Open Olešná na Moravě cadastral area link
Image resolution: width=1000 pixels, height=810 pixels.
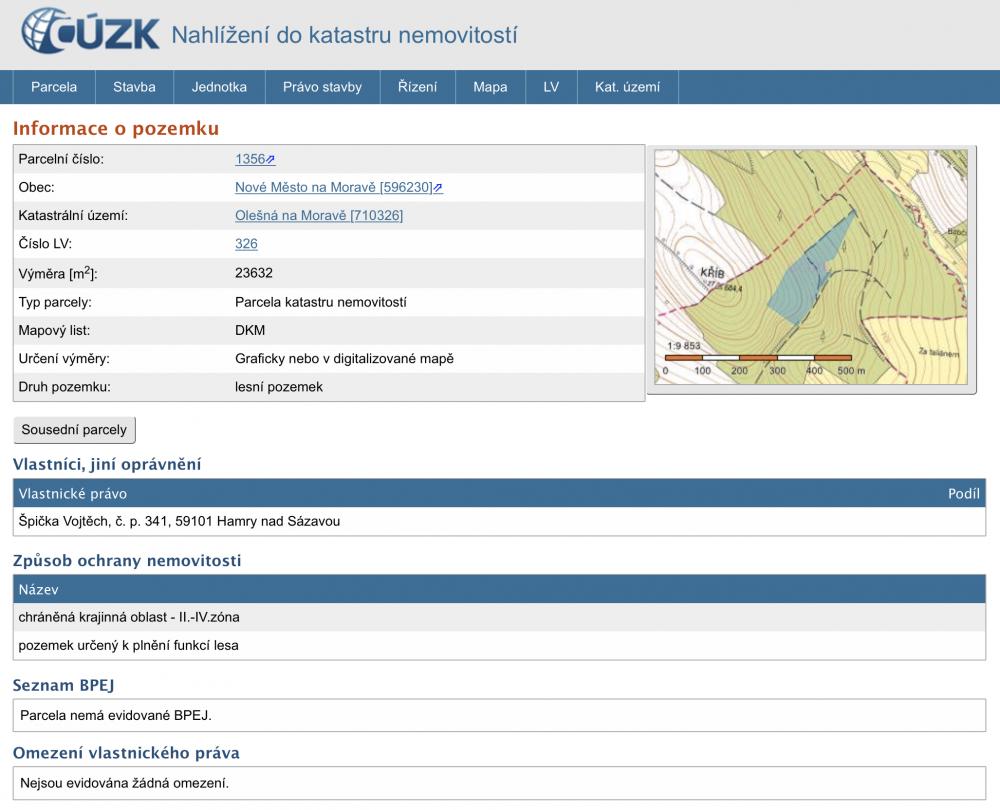pyautogui.click(x=318, y=215)
